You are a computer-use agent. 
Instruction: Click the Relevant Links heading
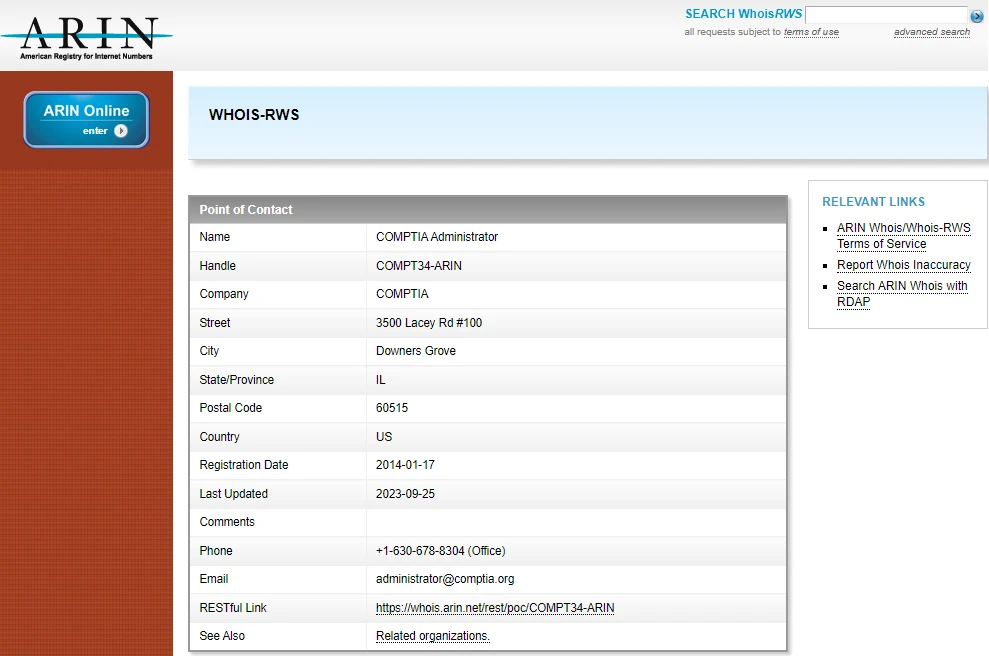873,201
